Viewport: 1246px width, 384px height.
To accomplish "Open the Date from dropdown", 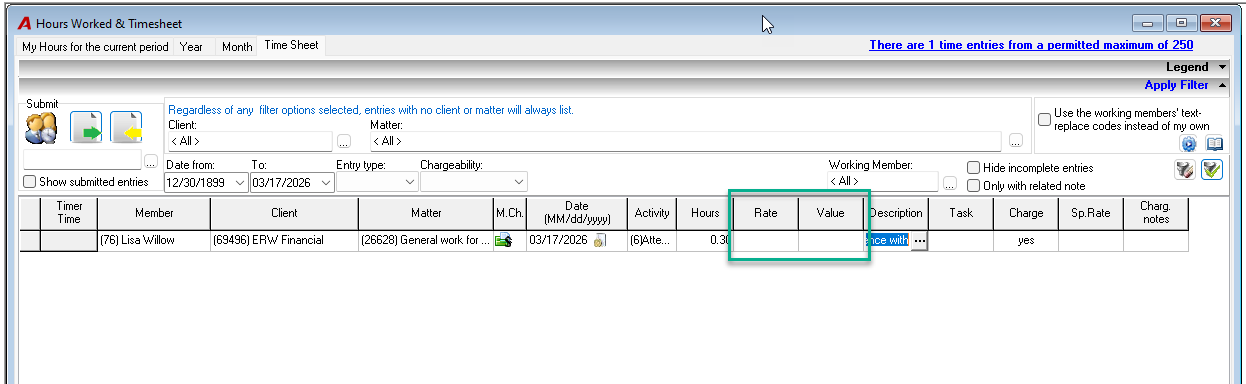I will (x=239, y=182).
